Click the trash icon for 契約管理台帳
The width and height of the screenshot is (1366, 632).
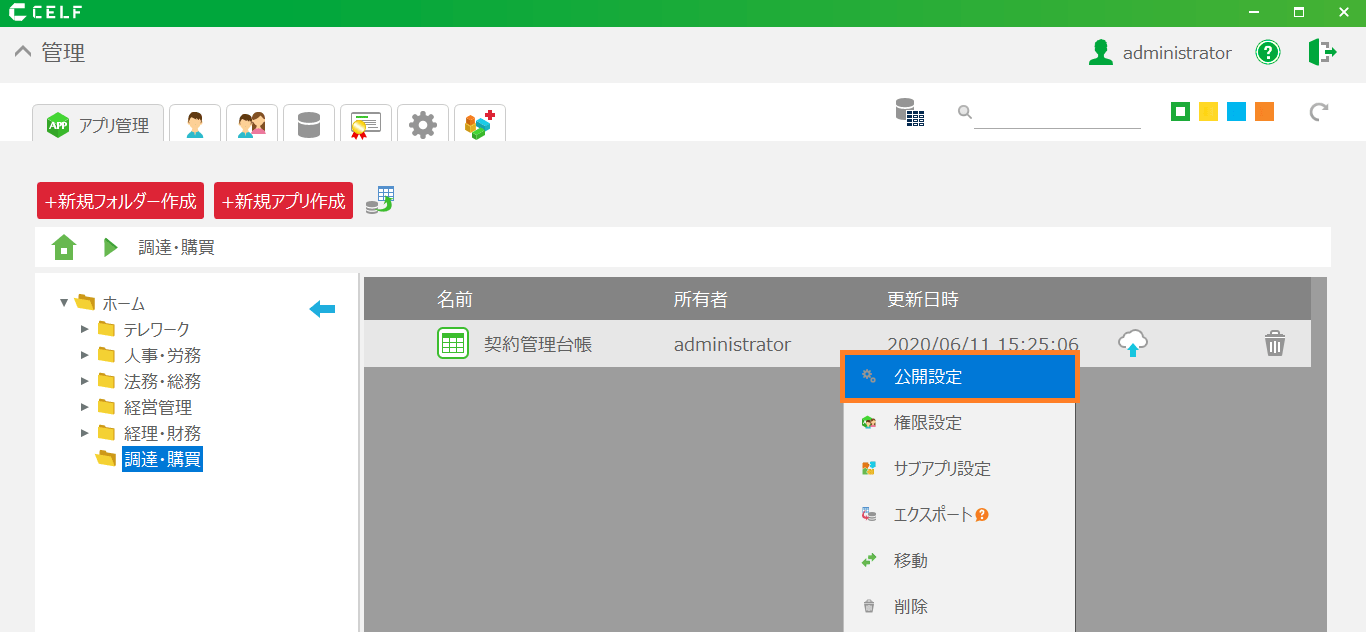(x=1274, y=344)
